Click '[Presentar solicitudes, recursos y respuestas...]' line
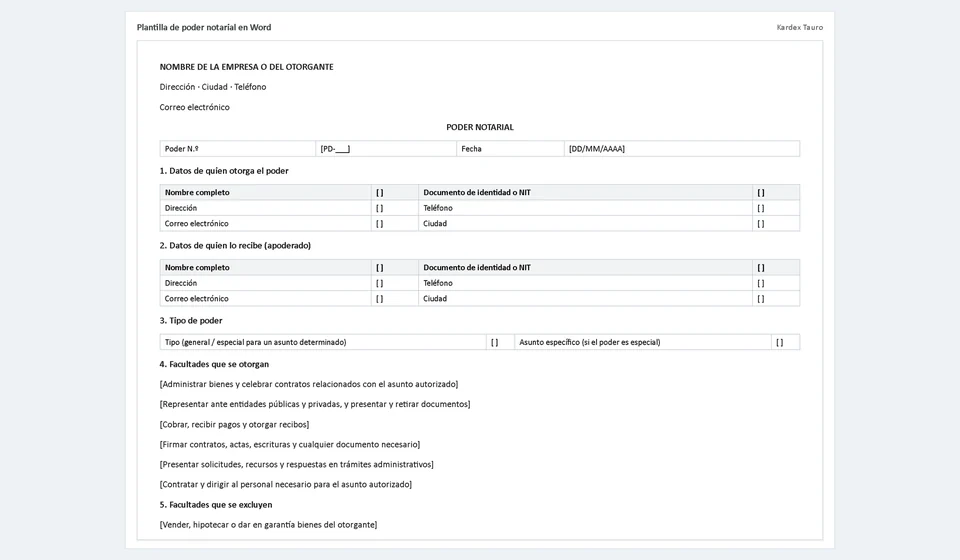The height and width of the screenshot is (560, 960). pyautogui.click(x=296, y=465)
